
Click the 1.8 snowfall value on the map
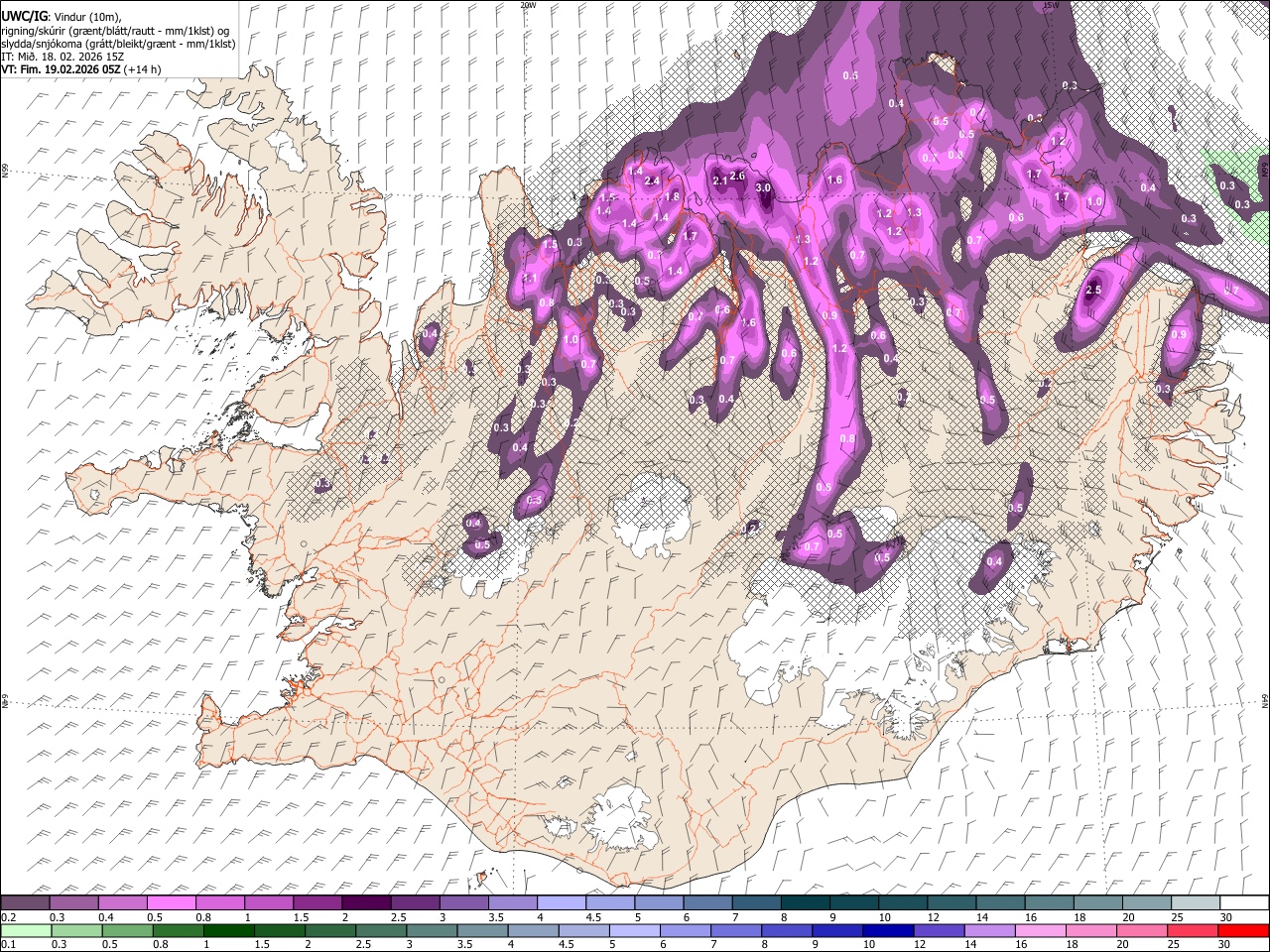[x=672, y=196]
